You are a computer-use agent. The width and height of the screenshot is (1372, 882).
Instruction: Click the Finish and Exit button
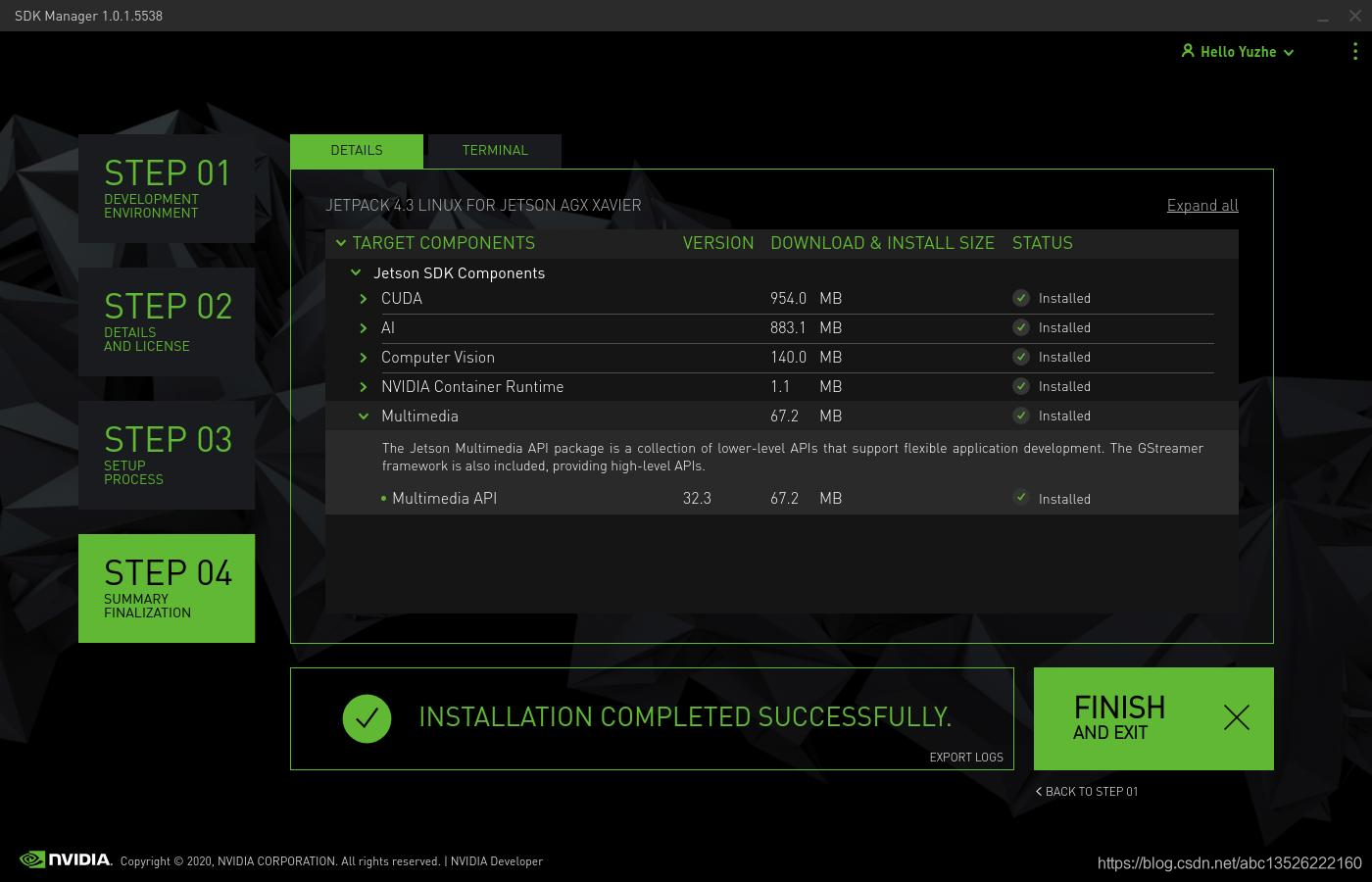[1153, 718]
